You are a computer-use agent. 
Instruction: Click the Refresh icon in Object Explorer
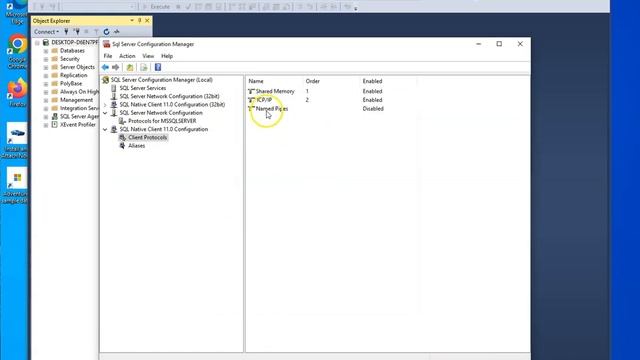tap(106, 31)
